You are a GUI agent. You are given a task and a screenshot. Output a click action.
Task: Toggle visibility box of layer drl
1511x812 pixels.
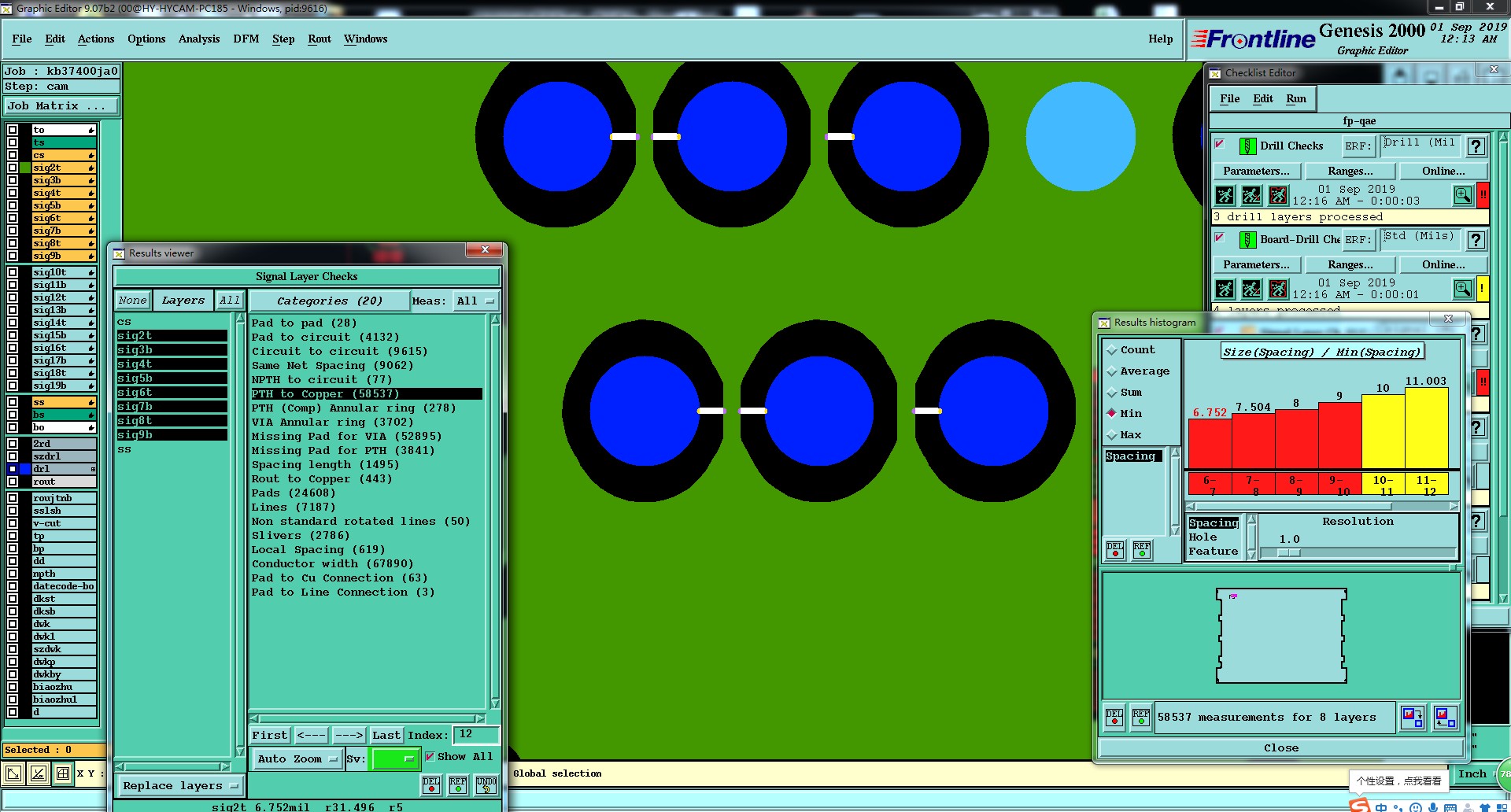[13, 469]
